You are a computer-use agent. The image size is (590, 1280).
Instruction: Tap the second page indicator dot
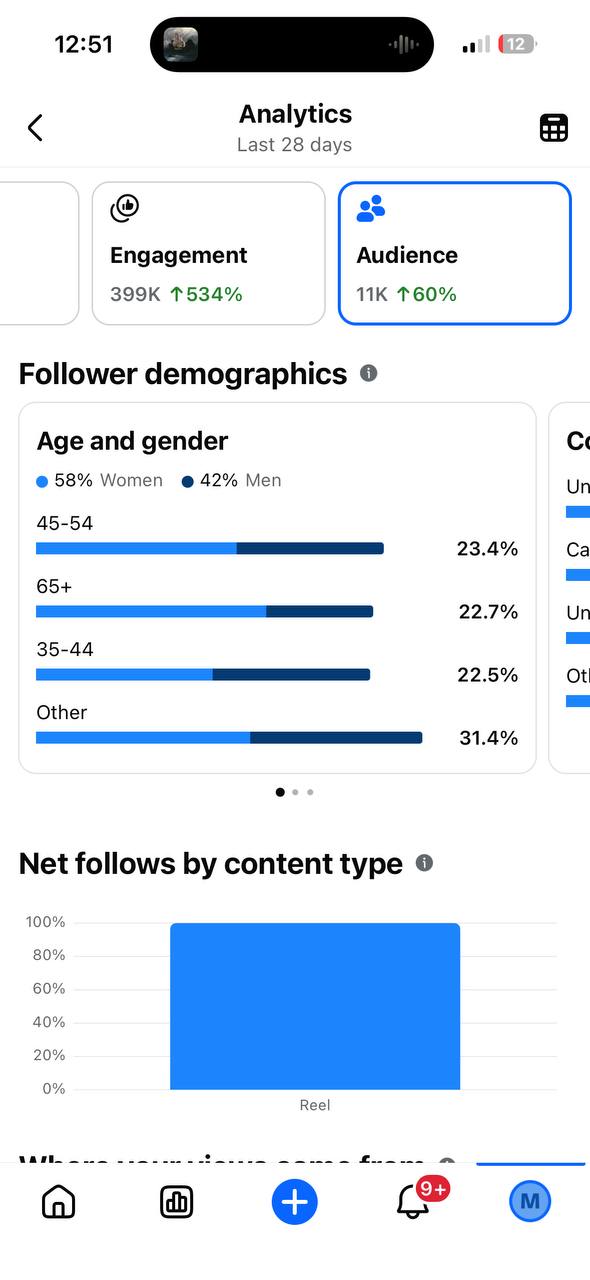click(295, 792)
